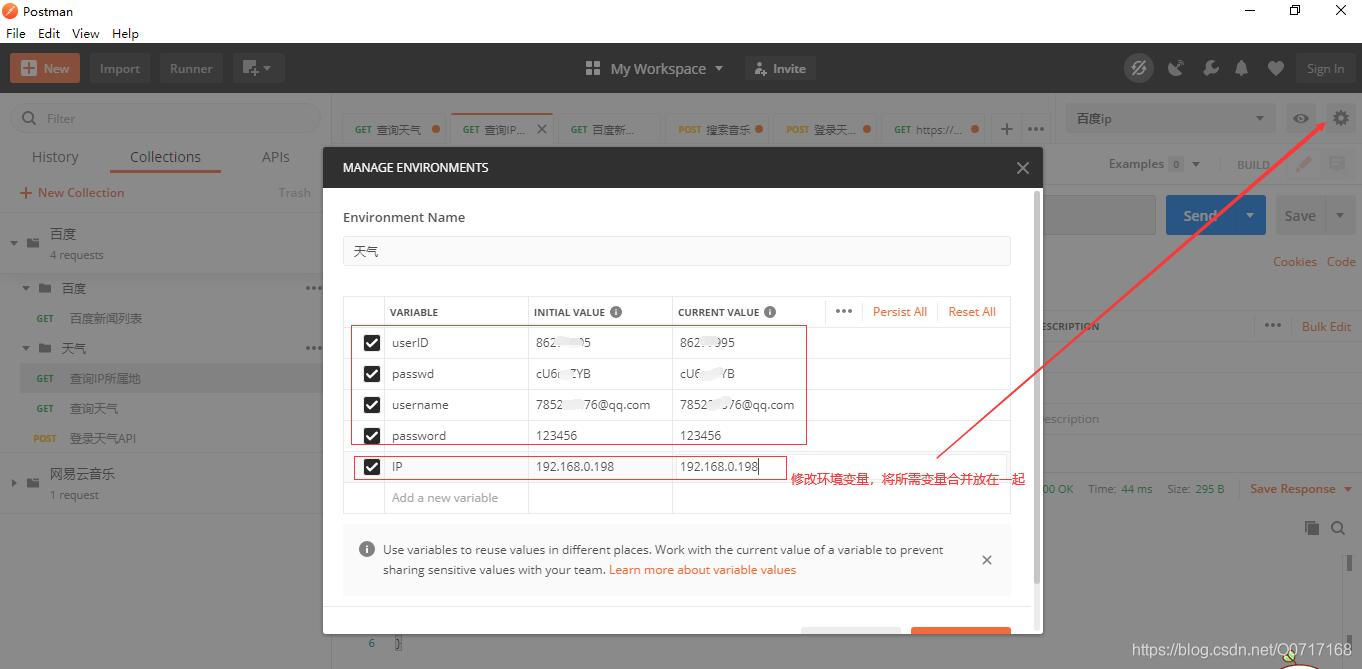Image resolution: width=1362 pixels, height=669 pixels.
Task: Open description column options ellipsis
Action: (1272, 326)
